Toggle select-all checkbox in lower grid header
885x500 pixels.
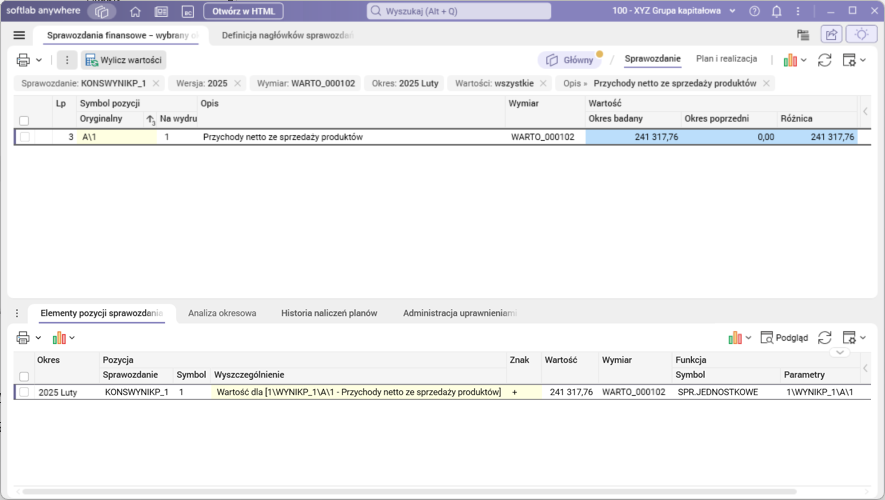[24, 376]
